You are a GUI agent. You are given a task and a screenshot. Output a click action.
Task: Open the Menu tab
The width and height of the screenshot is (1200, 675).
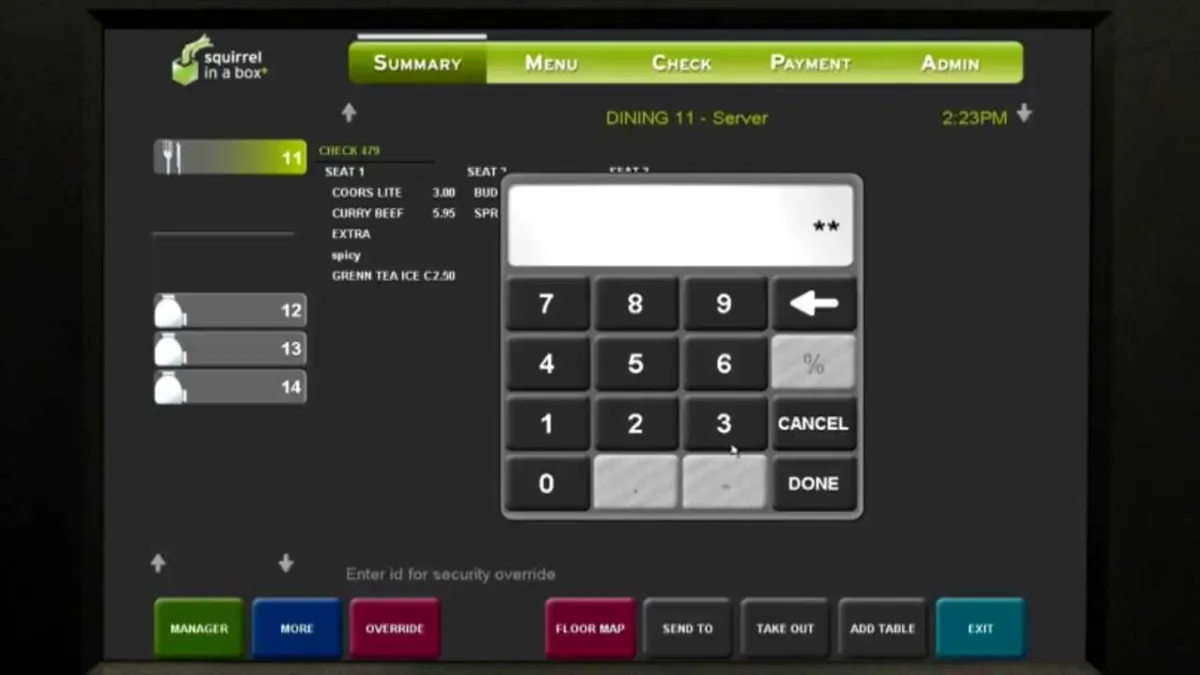pyautogui.click(x=551, y=63)
